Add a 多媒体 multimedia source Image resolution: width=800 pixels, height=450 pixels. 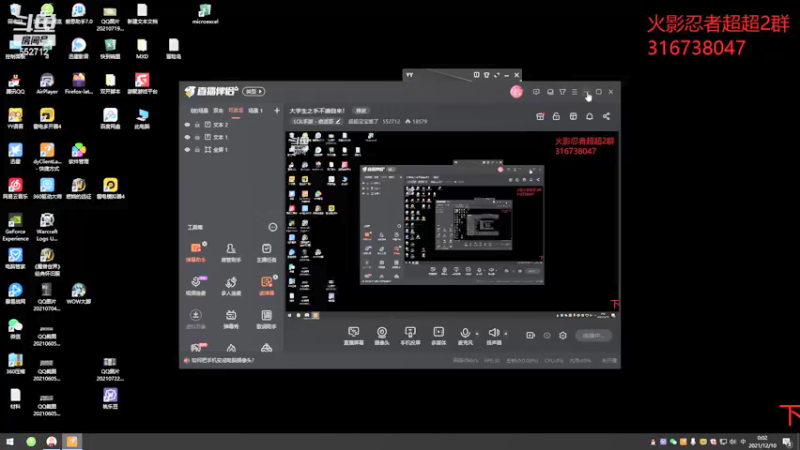(438, 336)
